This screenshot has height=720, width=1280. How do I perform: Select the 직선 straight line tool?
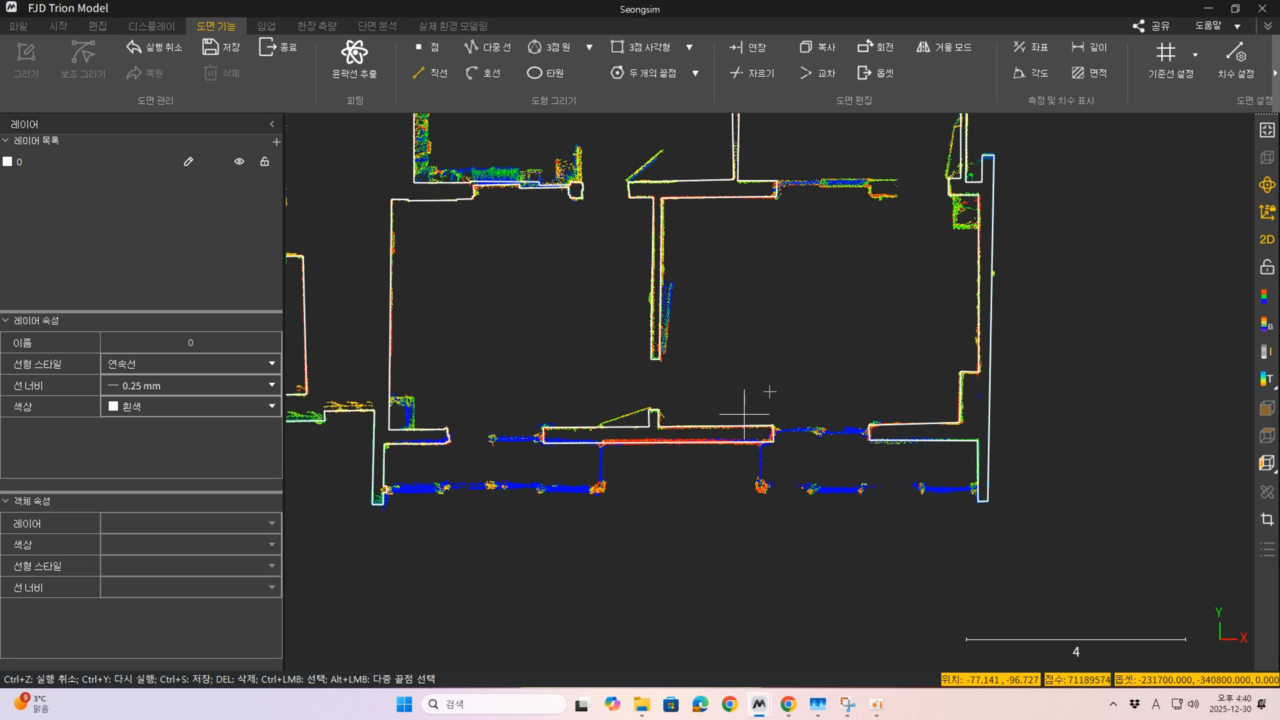[430, 73]
